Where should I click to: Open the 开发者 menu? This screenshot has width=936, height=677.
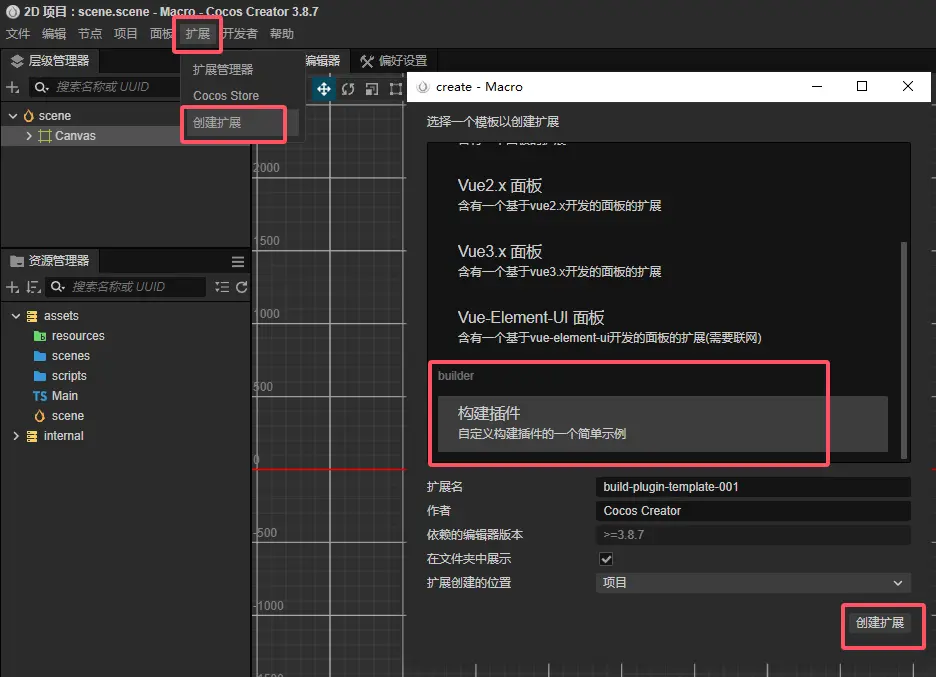(240, 34)
